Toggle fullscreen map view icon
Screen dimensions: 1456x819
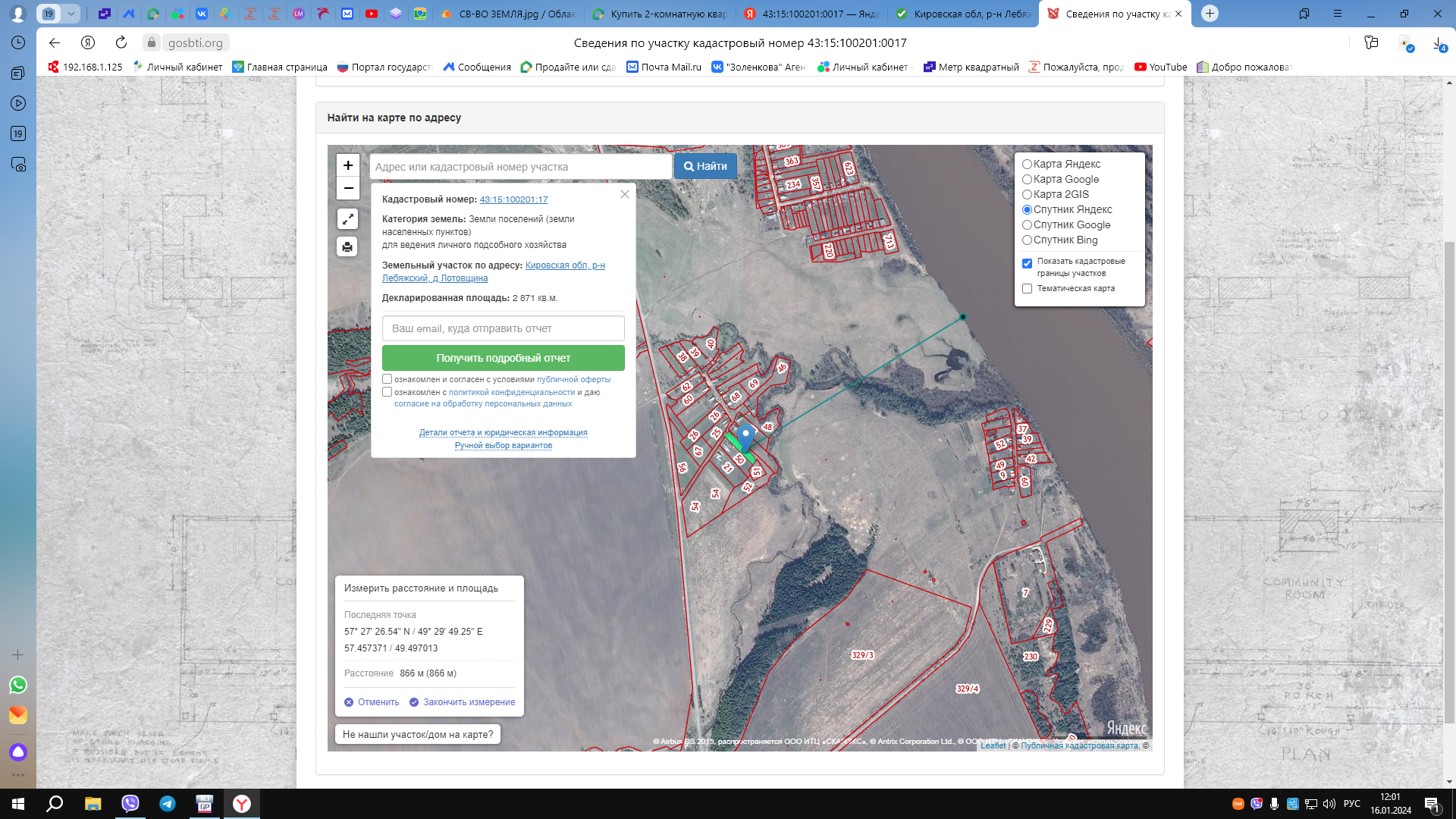(x=347, y=219)
